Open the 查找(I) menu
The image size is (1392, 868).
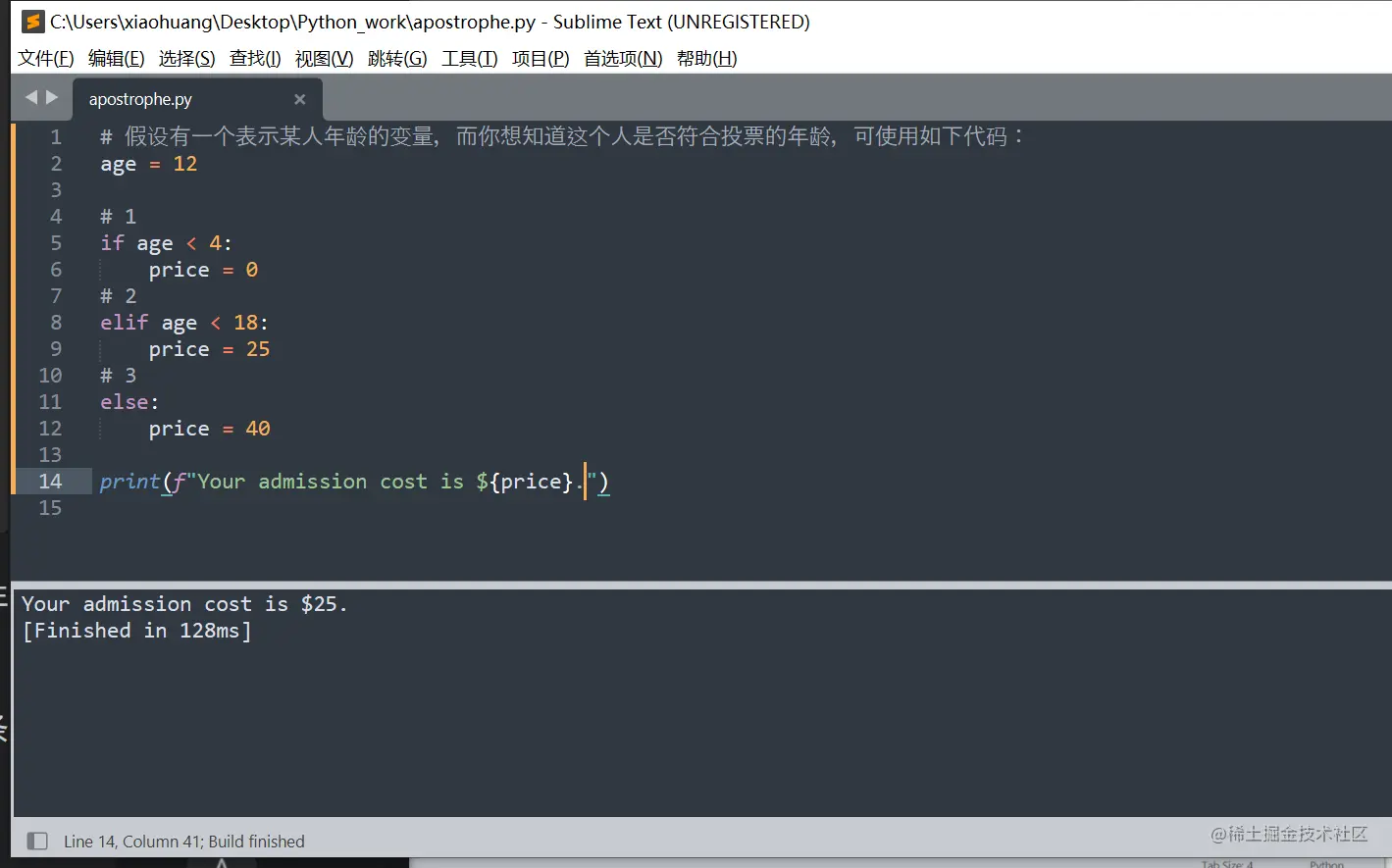(x=255, y=59)
